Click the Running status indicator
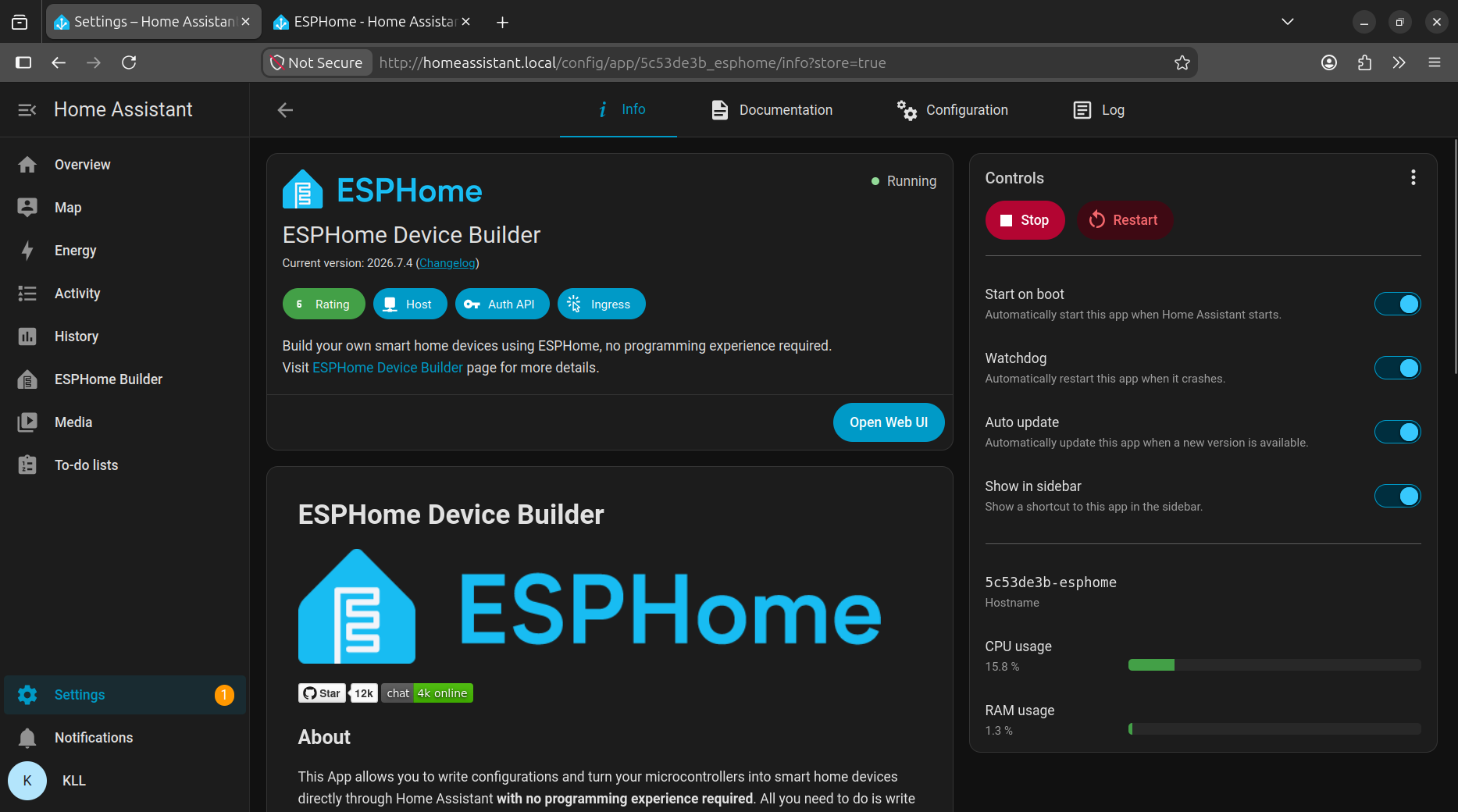 point(904,181)
